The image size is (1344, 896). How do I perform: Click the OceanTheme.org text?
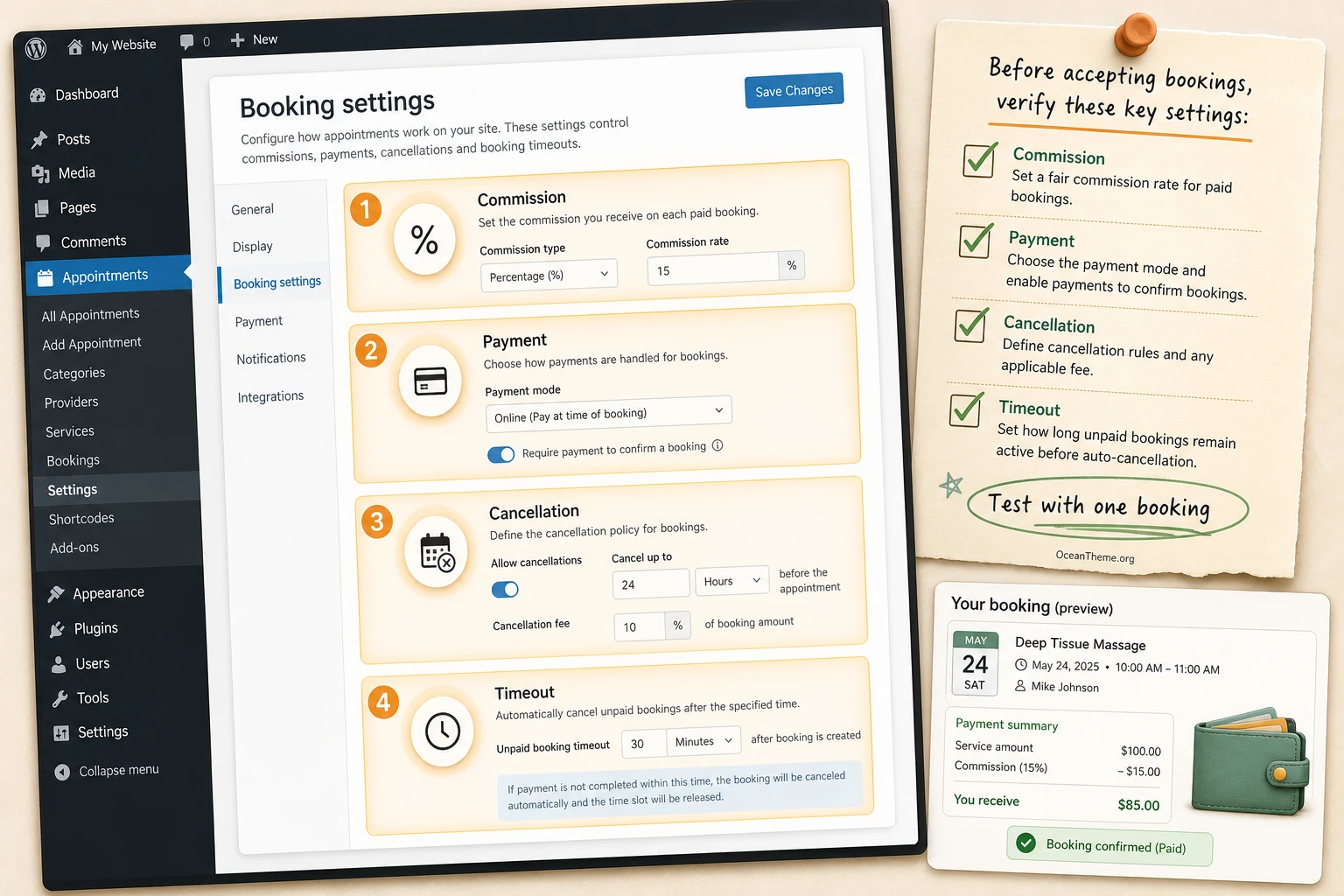click(1095, 556)
